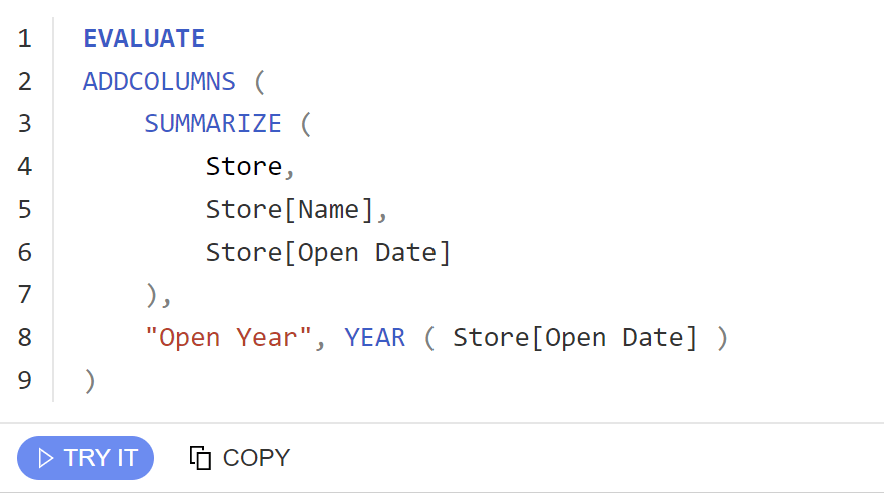This screenshot has width=884, height=493.
Task: Click the ADDCOLUMNS function name
Action: pos(160,81)
